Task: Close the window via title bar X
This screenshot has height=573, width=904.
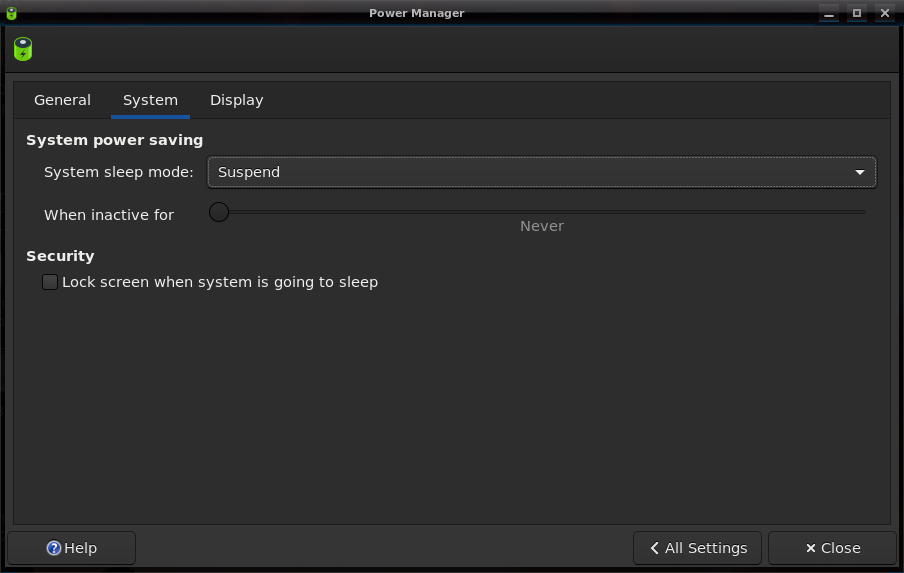Action: 884,13
